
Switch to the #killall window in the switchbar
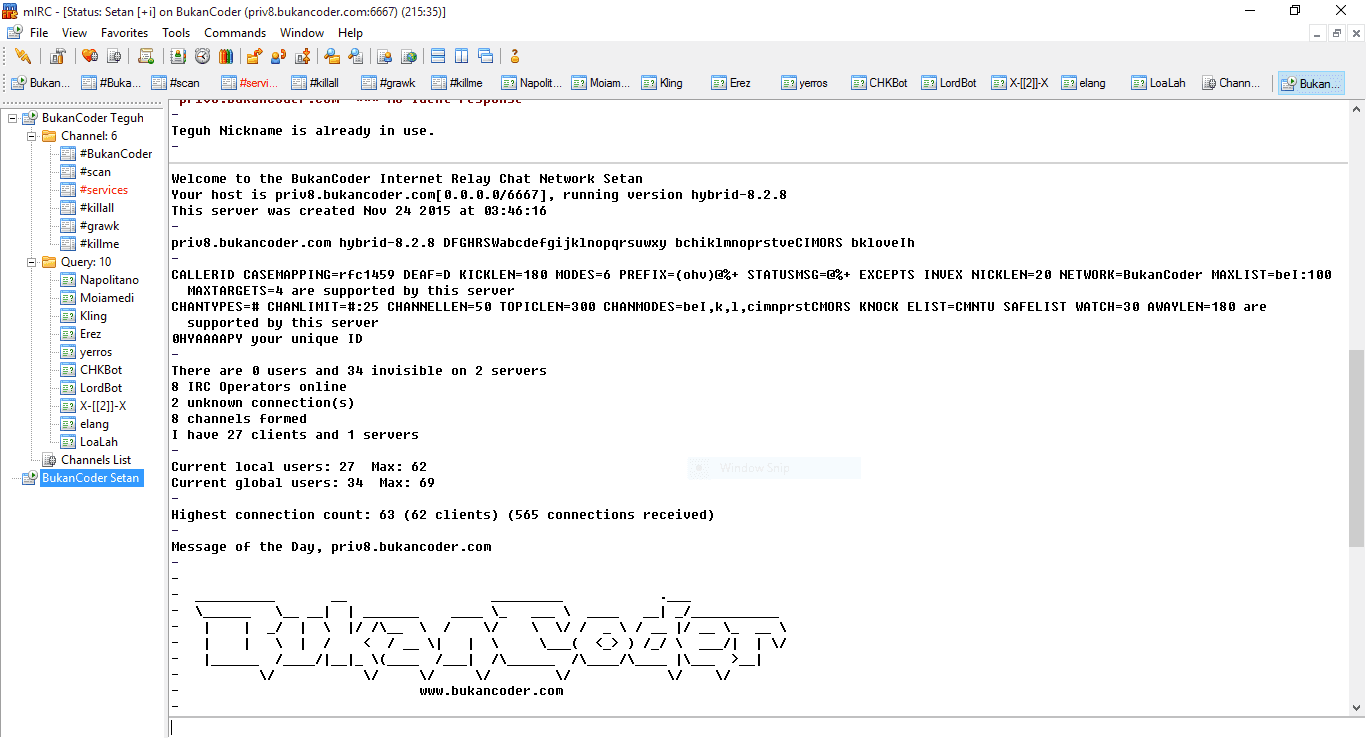314,83
